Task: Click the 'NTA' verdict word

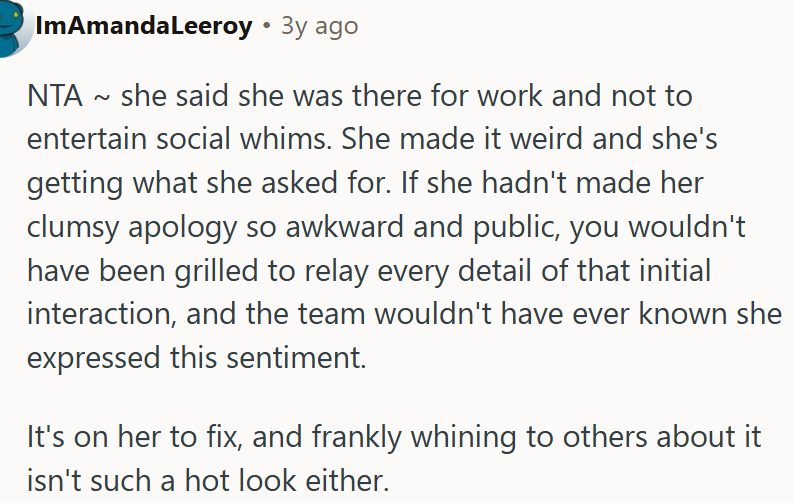Action: [x=55, y=95]
